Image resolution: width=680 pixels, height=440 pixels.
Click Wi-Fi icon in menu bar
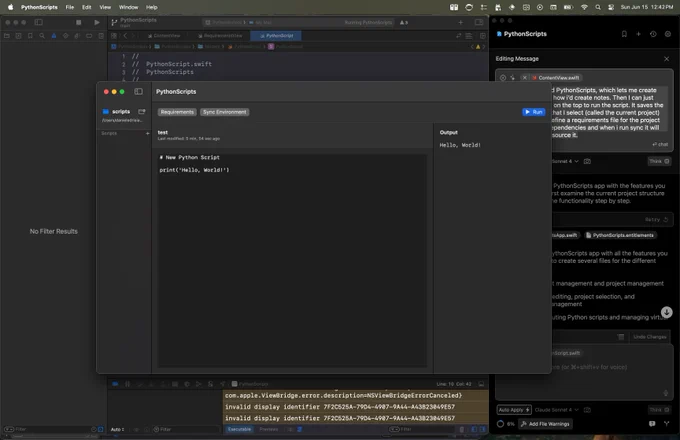tap(584, 7)
